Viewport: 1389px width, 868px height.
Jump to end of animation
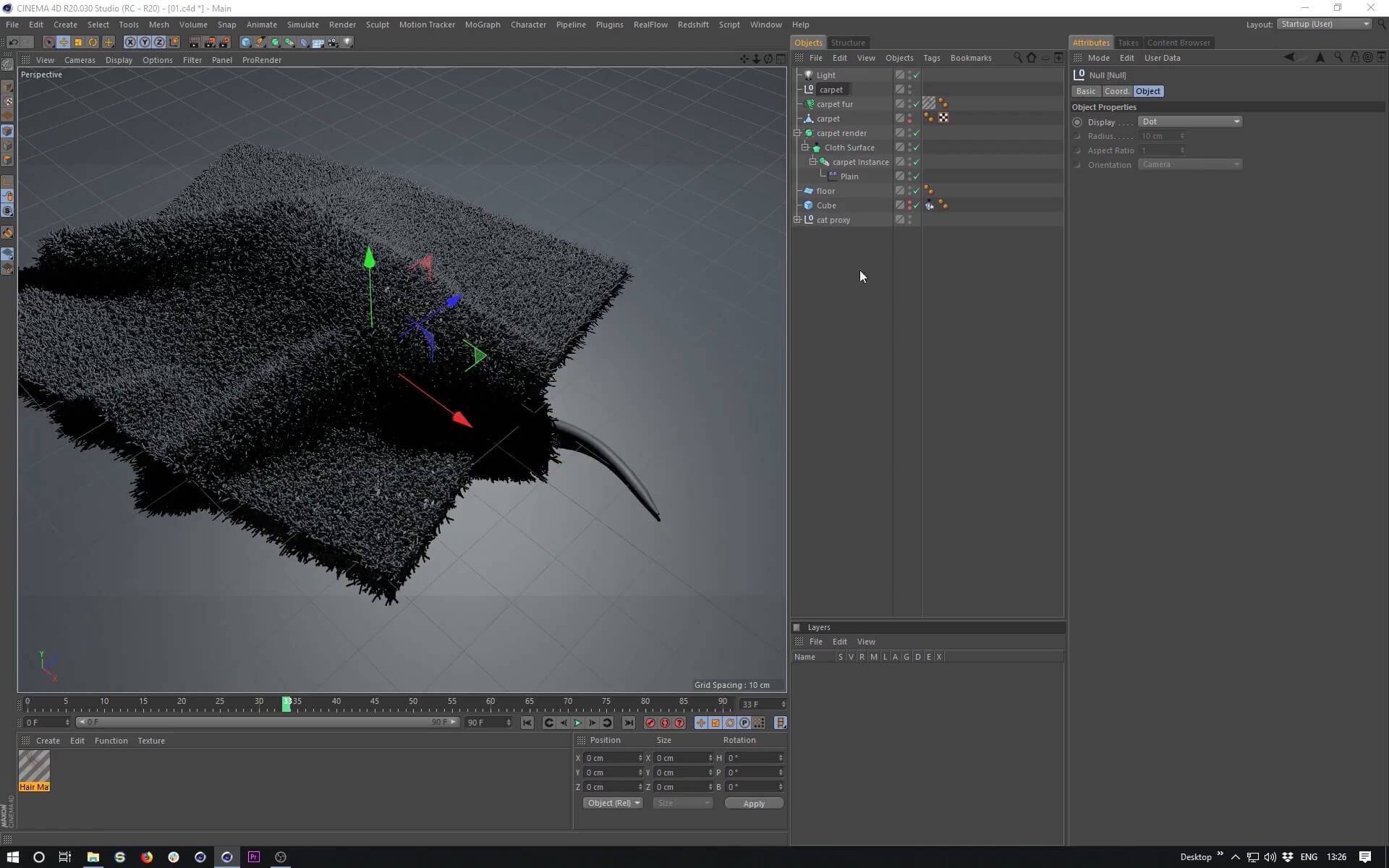[x=629, y=723]
